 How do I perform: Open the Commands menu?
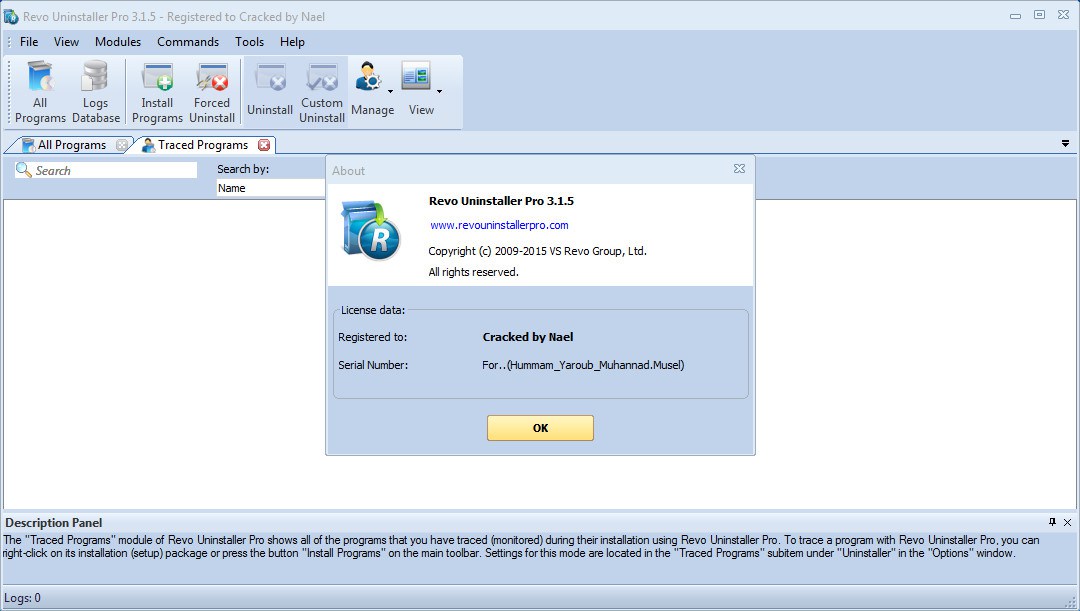[188, 42]
